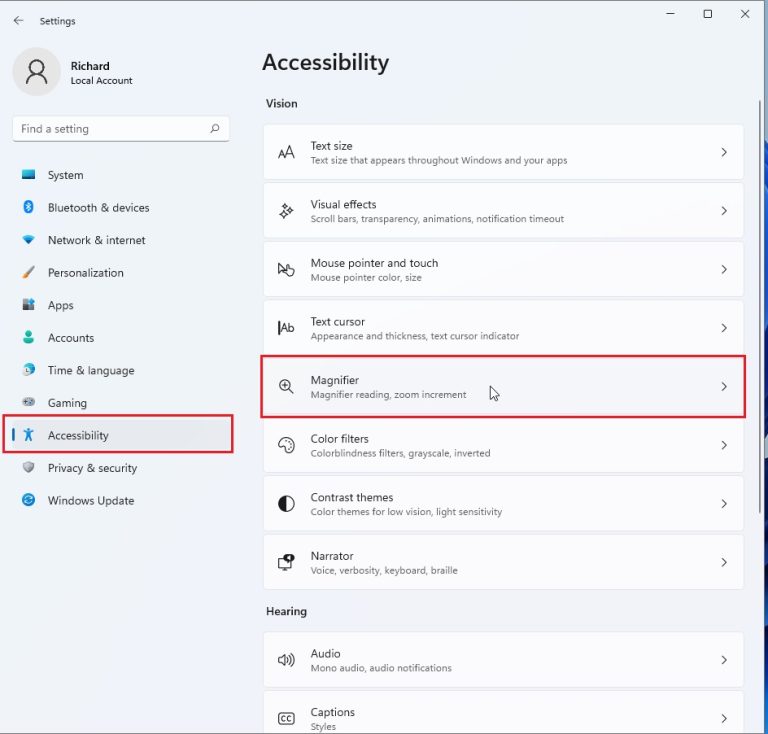Viewport: 768px width, 734px height.
Task: Open Mouse pointer and touch chevron arrow
Action: [724, 269]
